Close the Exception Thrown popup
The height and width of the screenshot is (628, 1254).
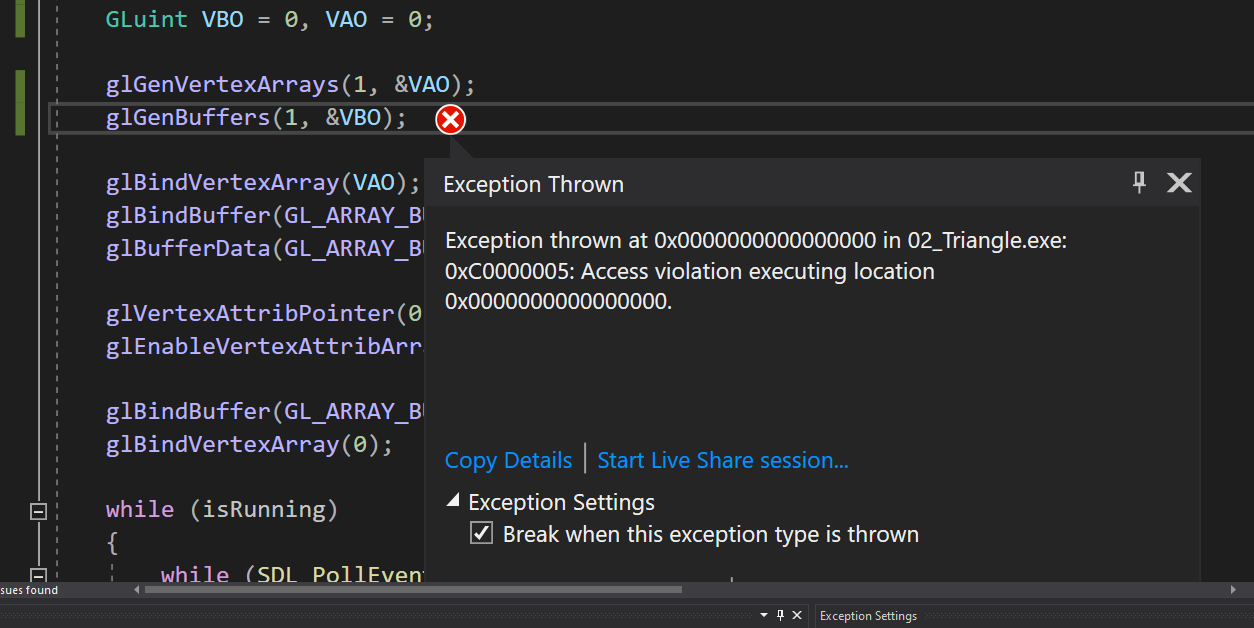click(1179, 183)
